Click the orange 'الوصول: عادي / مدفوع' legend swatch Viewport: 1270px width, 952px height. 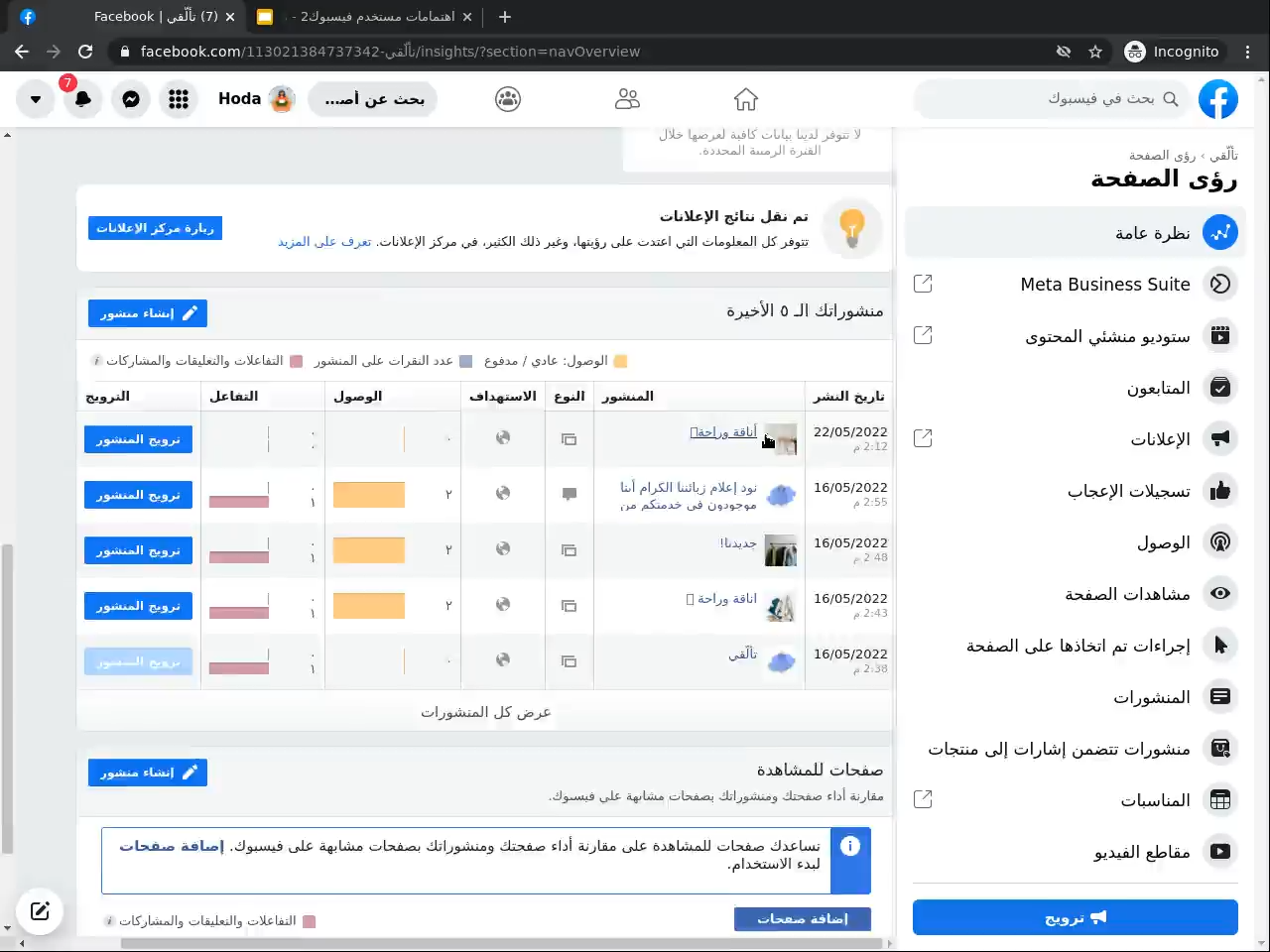point(620,361)
